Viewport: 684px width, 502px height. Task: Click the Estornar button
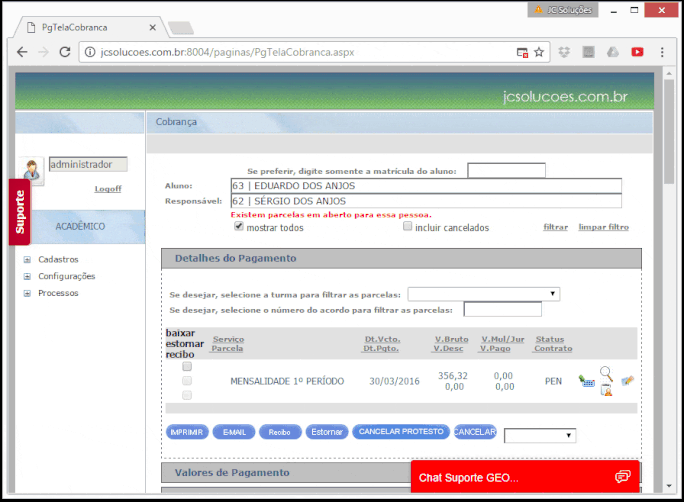pyautogui.click(x=327, y=432)
